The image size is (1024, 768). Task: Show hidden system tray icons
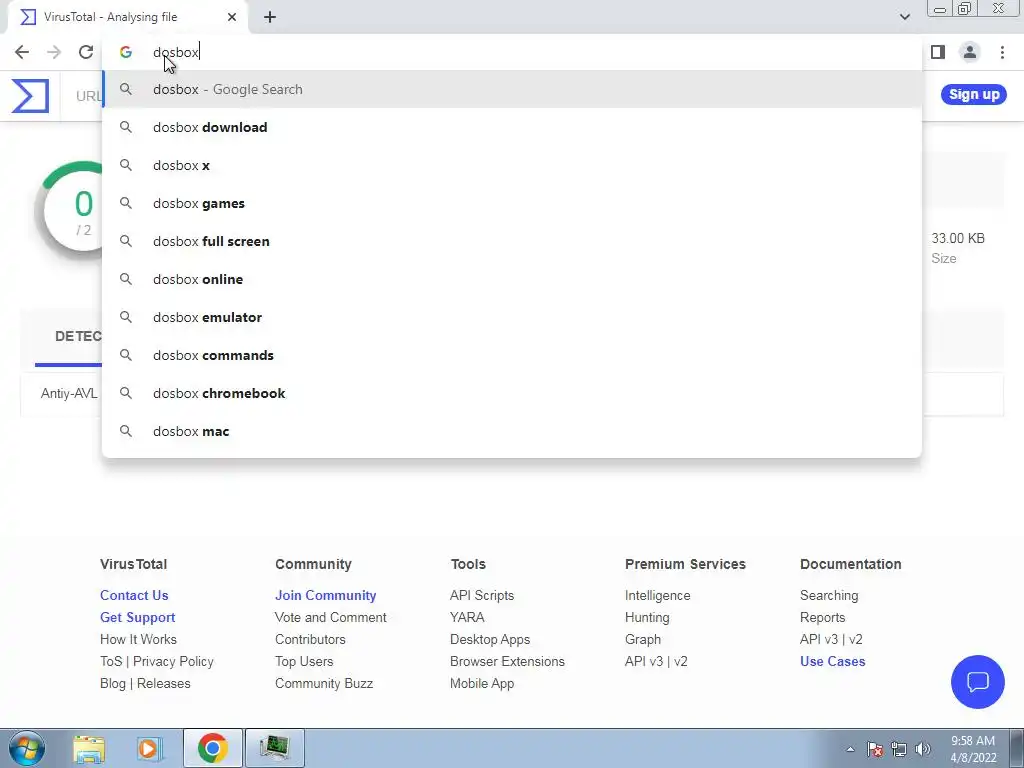coord(850,749)
